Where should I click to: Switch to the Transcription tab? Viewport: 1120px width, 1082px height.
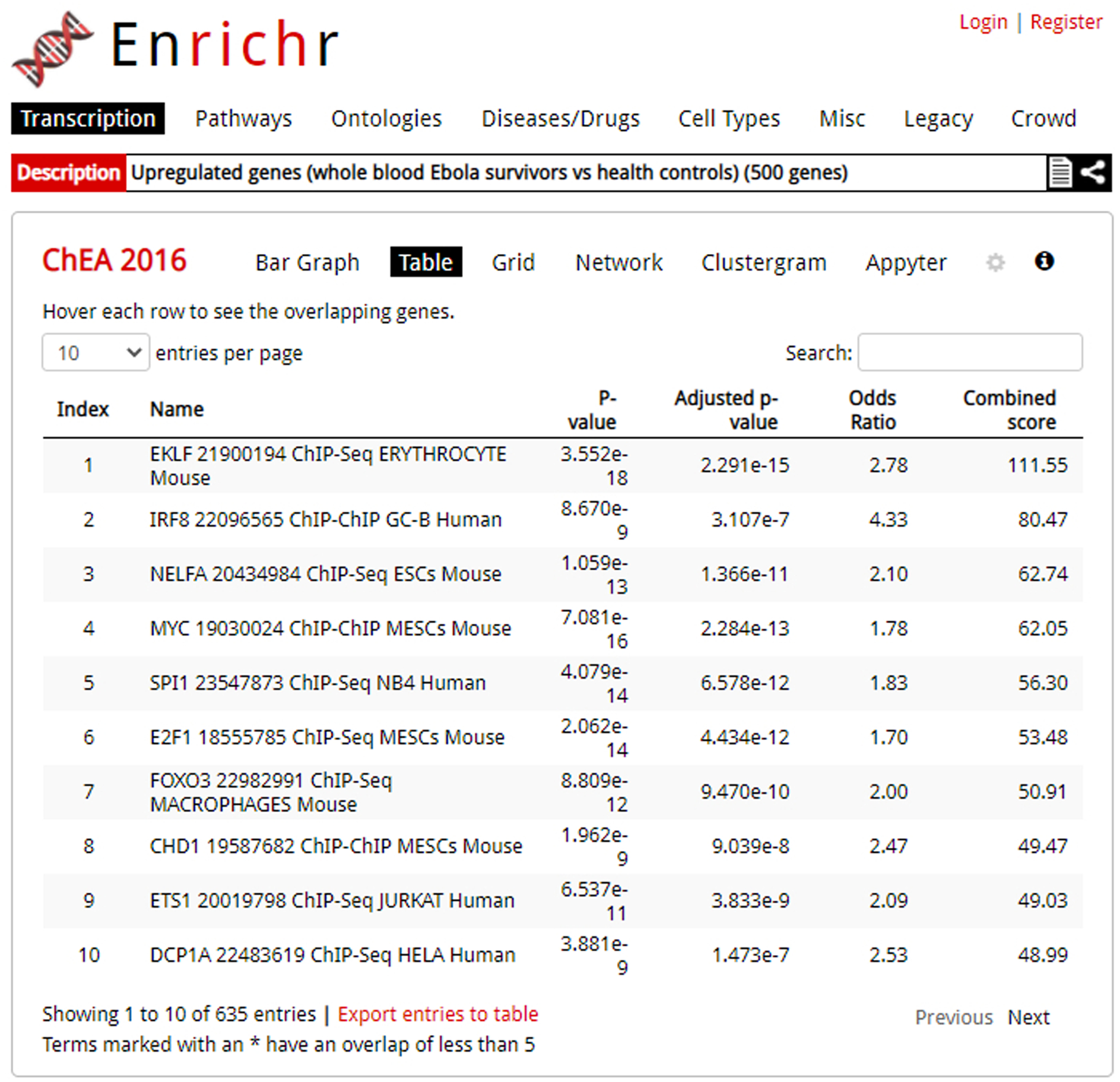88,118
